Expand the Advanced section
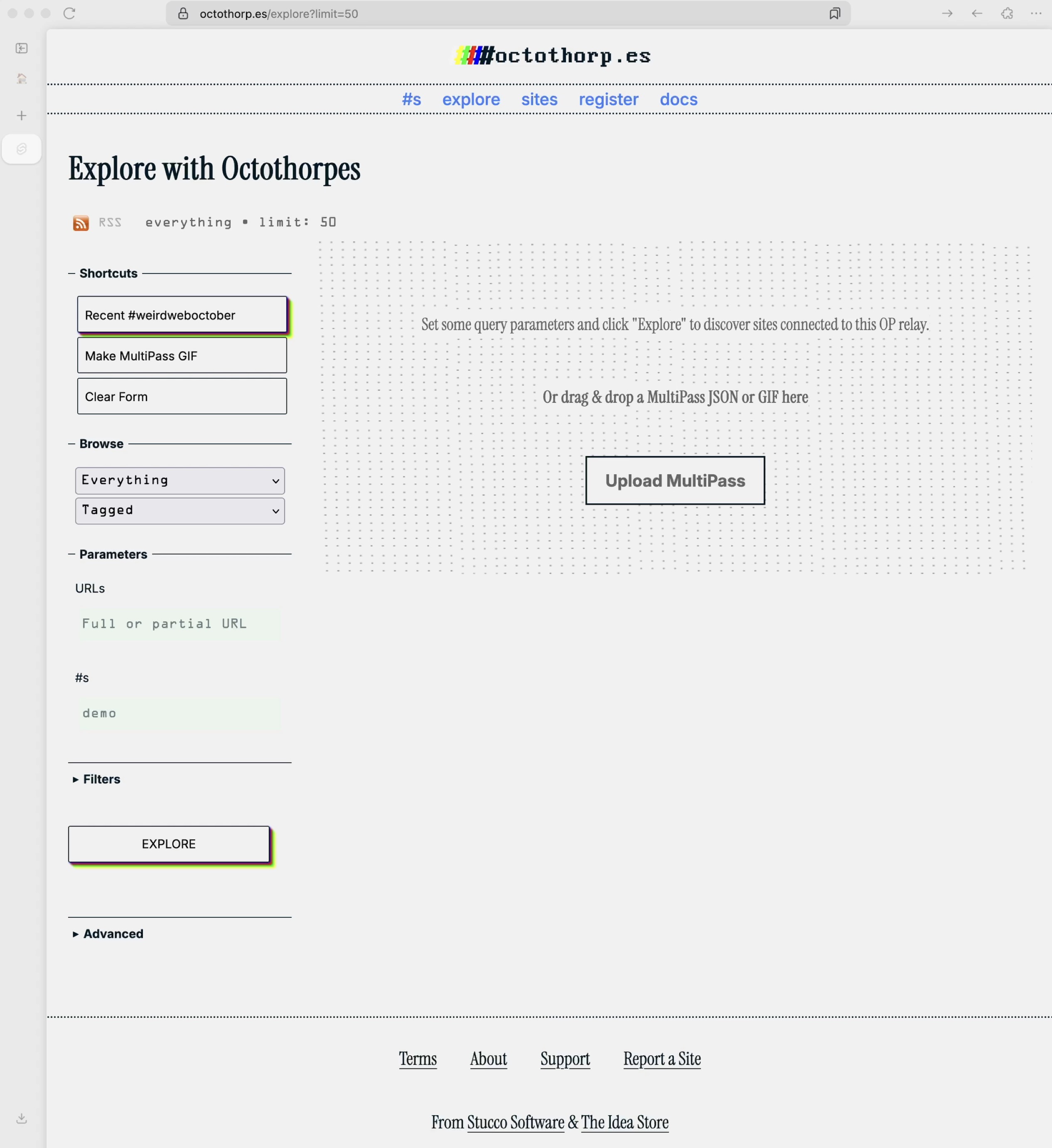Image resolution: width=1052 pixels, height=1148 pixels. [x=113, y=934]
